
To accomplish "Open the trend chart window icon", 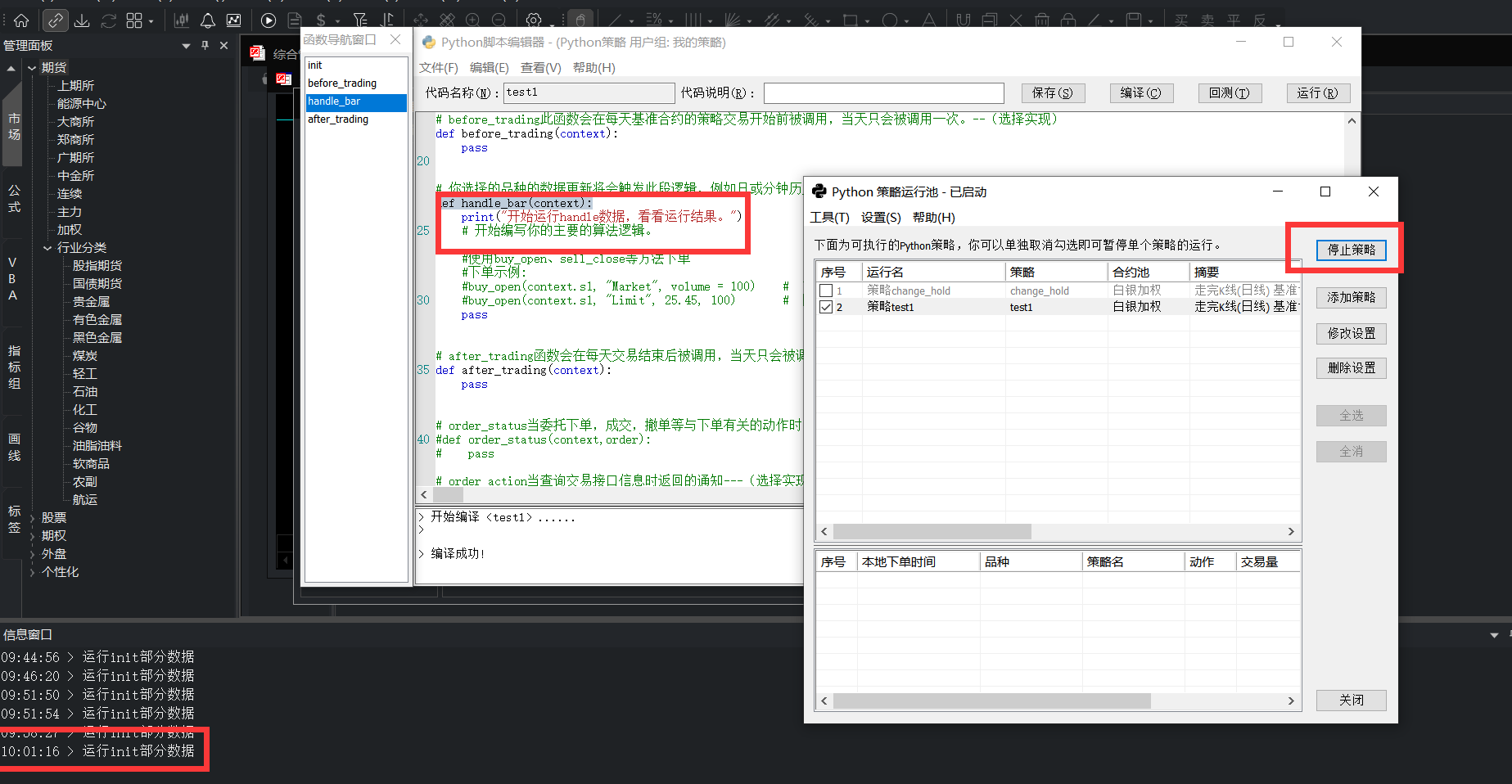I will (234, 20).
